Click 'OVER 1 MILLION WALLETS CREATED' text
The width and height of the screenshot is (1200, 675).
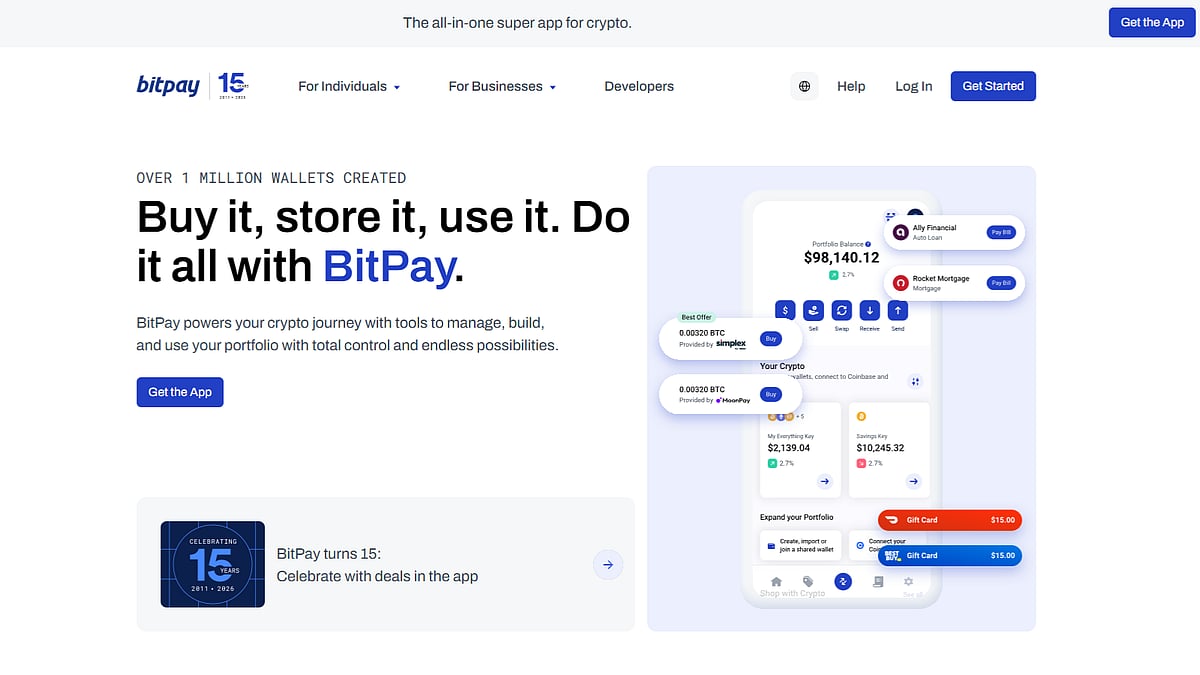[x=271, y=178]
